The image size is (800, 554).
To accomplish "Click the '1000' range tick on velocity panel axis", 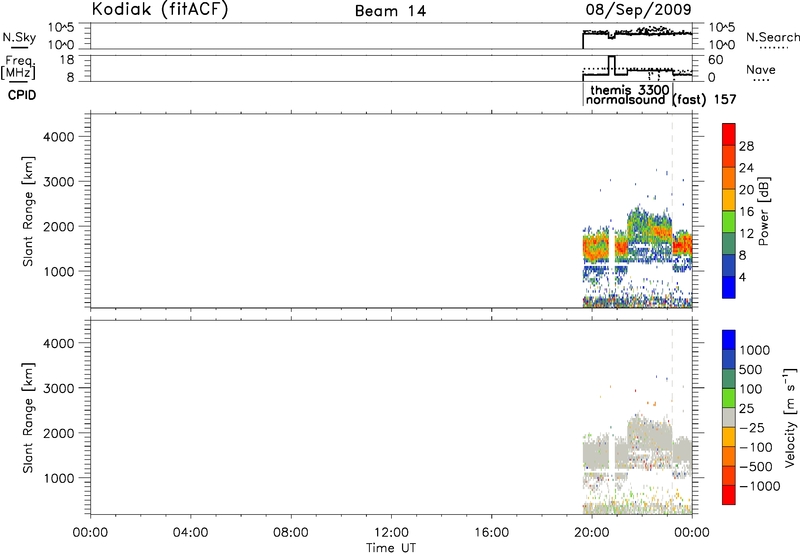I will (58, 478).
